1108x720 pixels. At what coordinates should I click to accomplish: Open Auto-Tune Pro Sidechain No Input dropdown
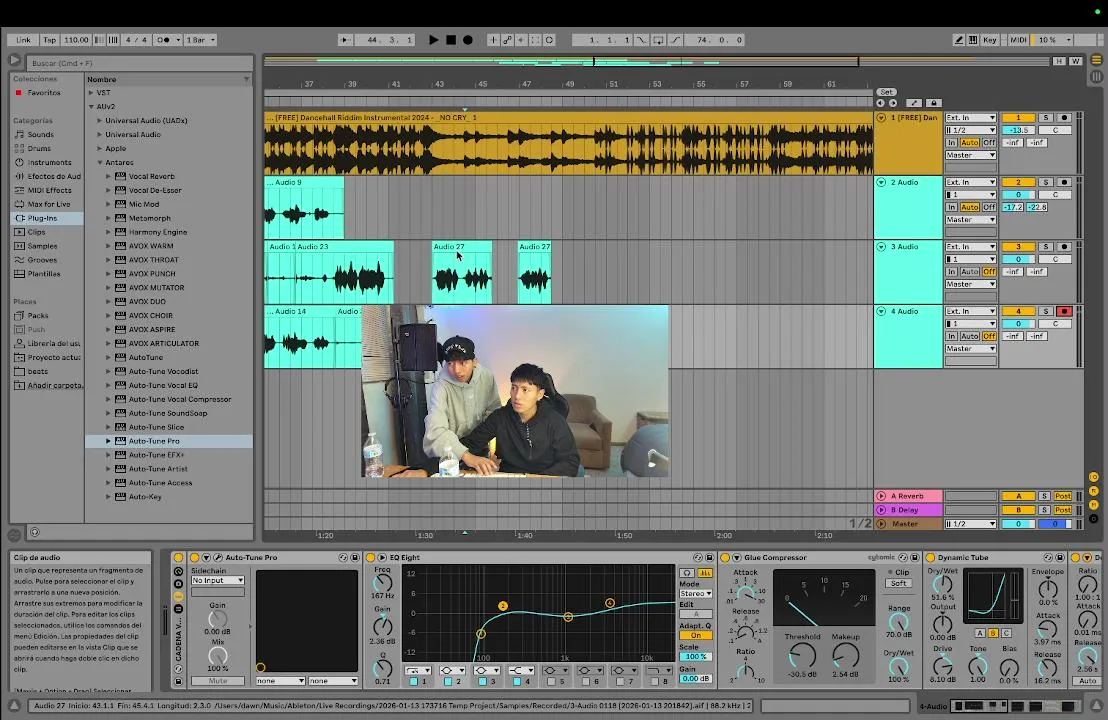218,580
